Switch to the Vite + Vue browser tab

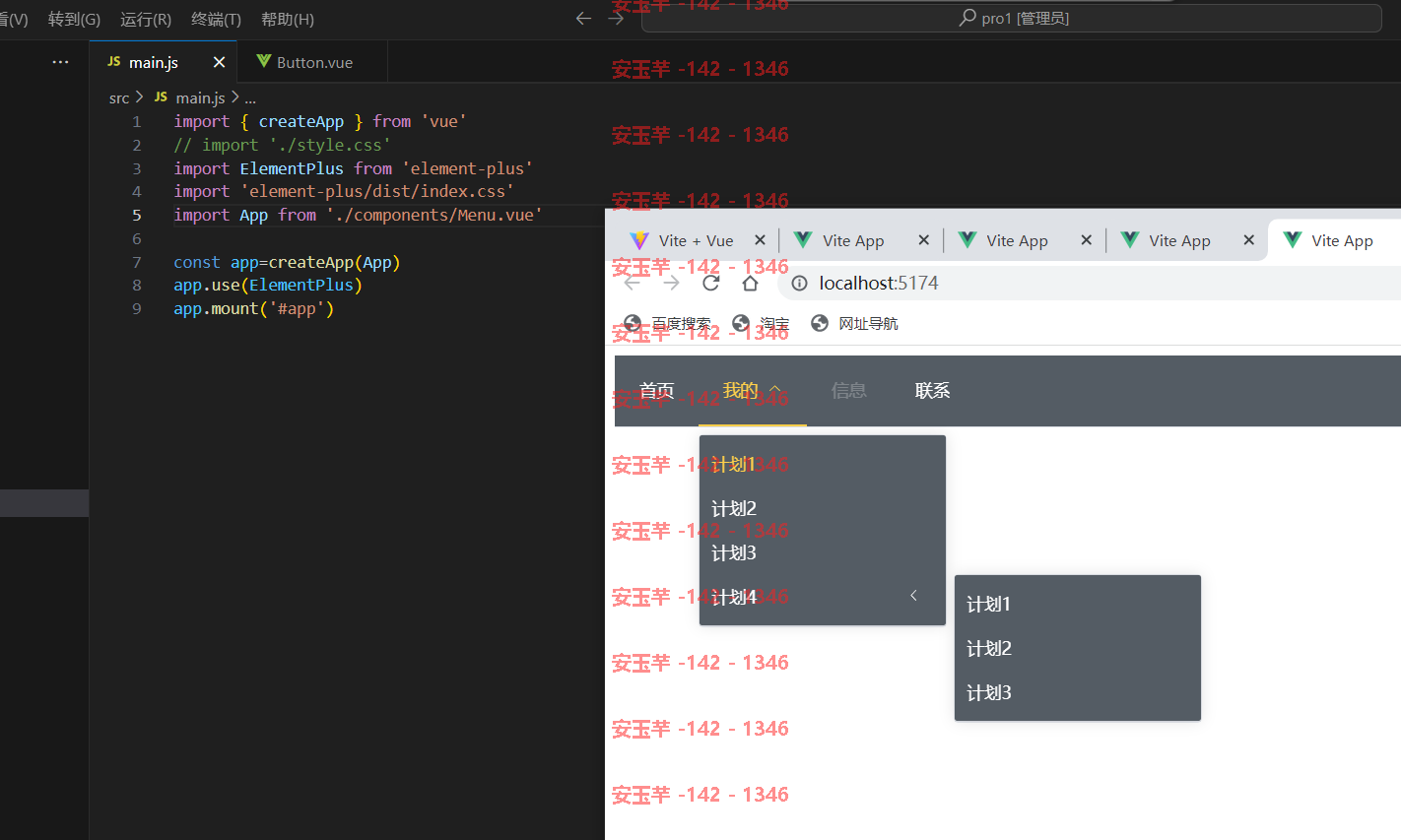click(696, 240)
